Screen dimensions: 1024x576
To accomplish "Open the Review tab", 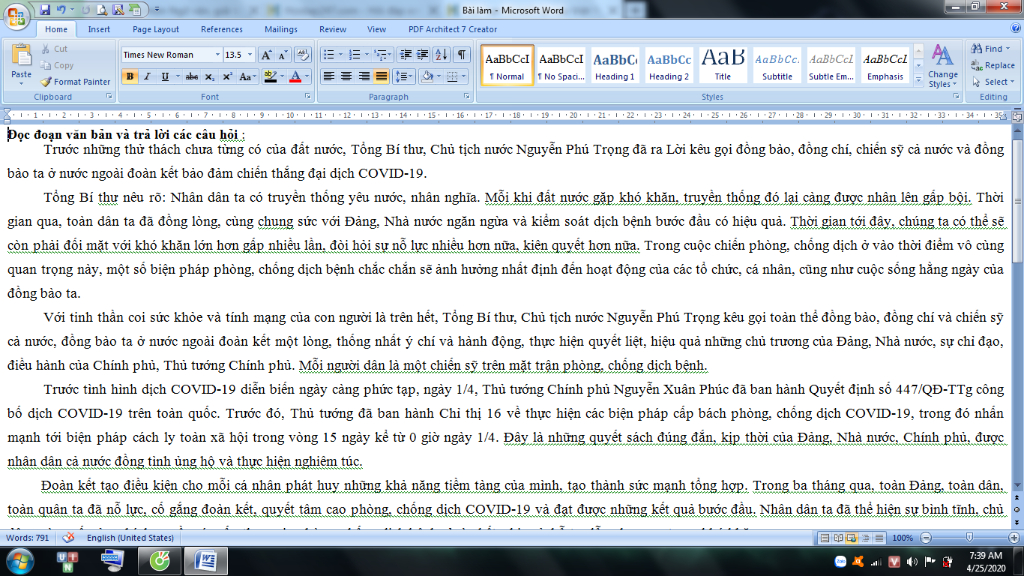I will [x=332, y=29].
